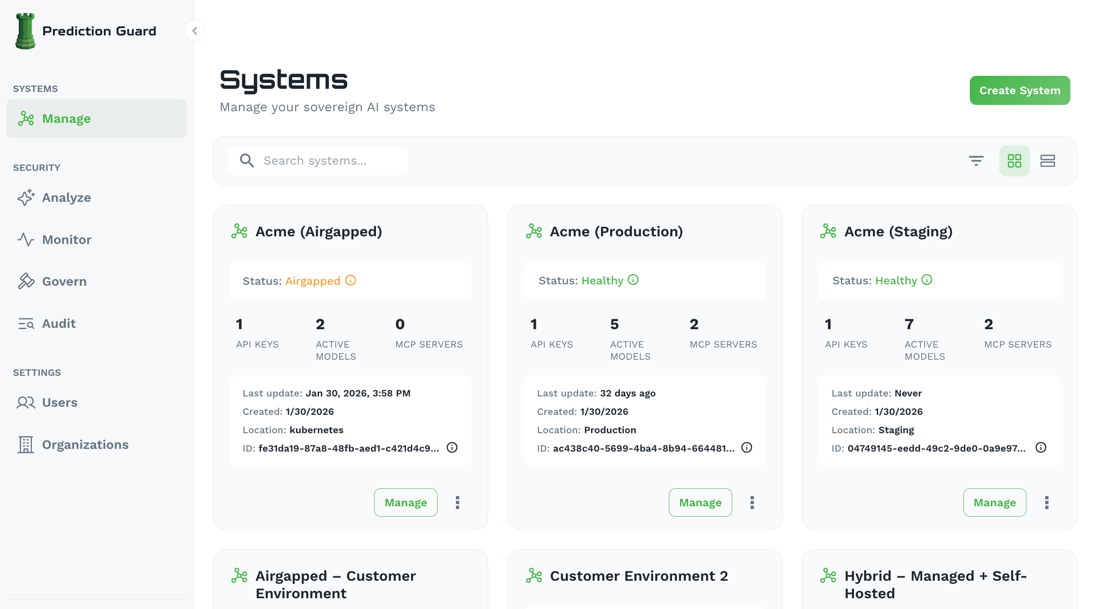The width and height of the screenshot is (1096, 609).
Task: Collapse the sidebar with the chevron button
Action: (194, 31)
